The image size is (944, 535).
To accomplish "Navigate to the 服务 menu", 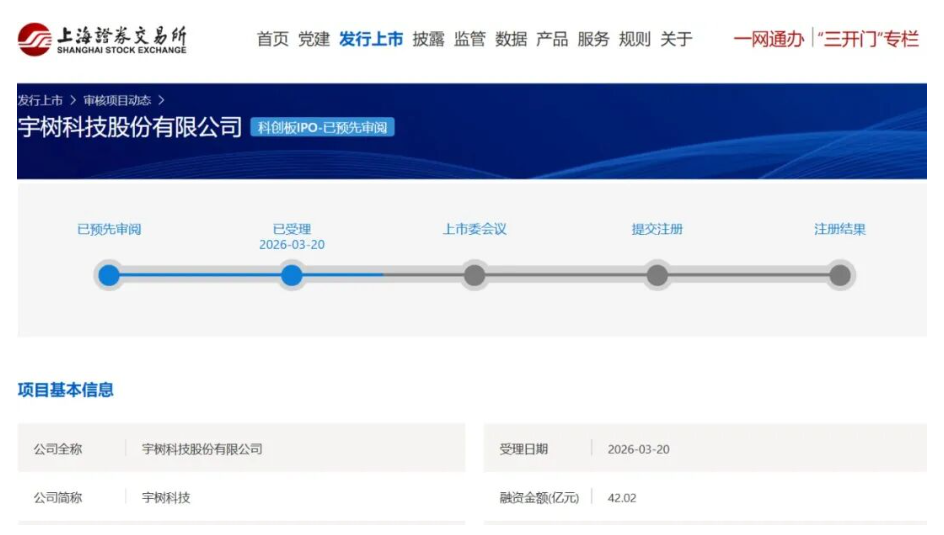I will (x=593, y=39).
